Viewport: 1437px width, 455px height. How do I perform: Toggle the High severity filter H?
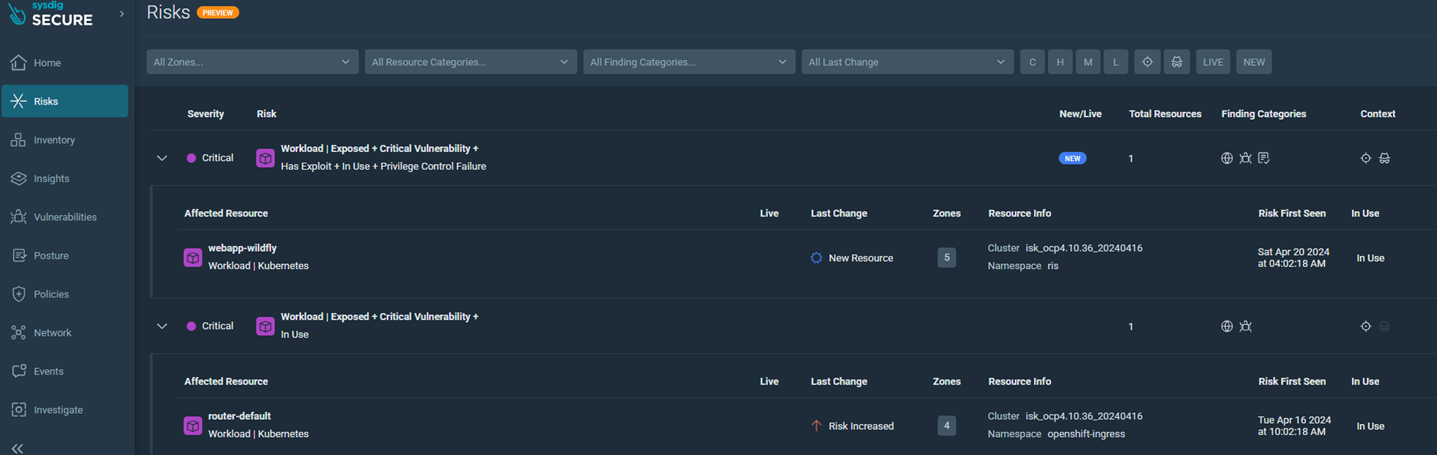pyautogui.click(x=1060, y=62)
